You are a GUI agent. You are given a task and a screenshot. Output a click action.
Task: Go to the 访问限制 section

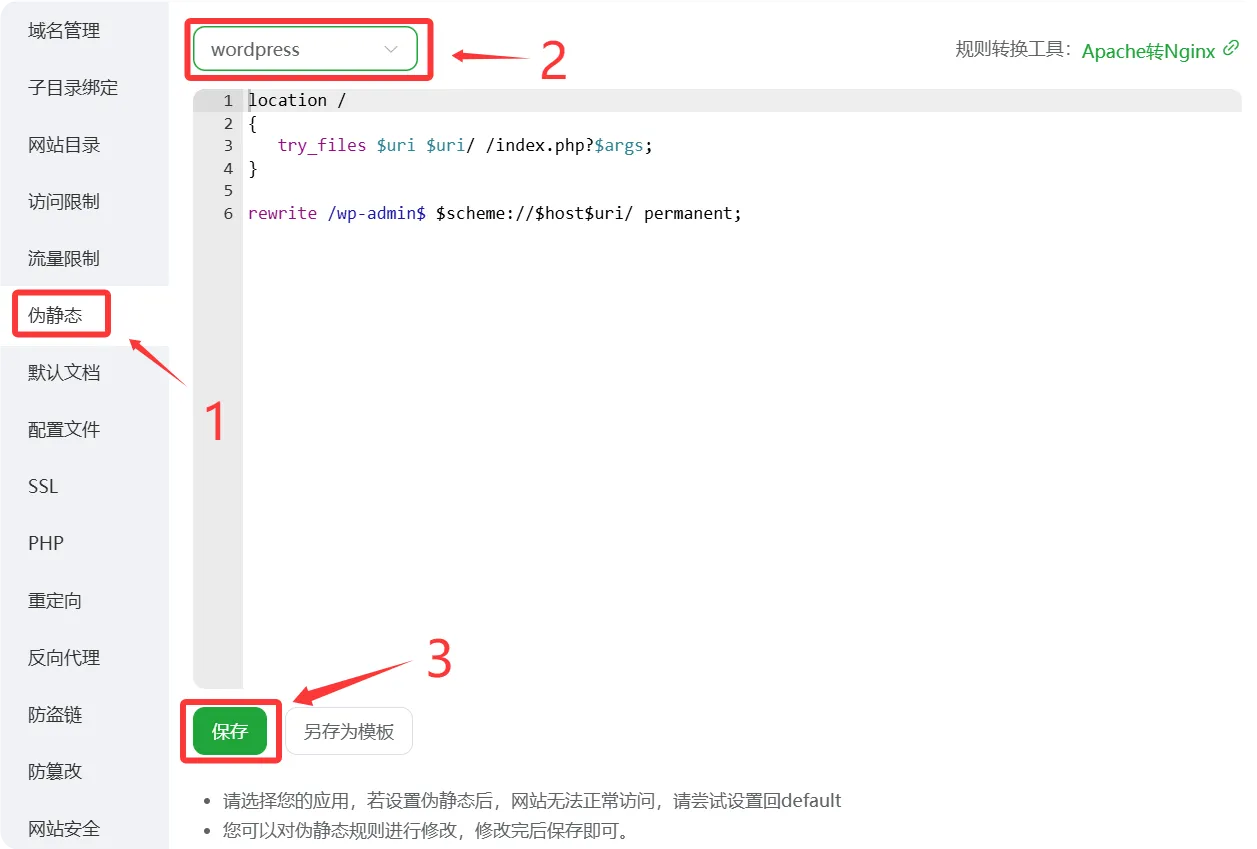[64, 202]
